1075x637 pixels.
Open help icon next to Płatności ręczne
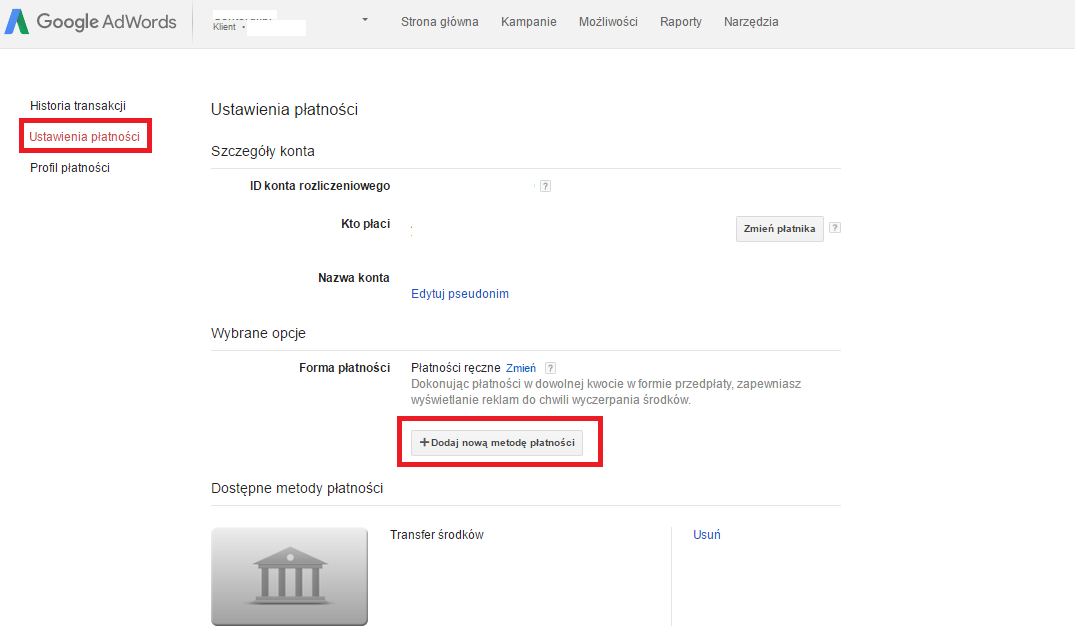(x=550, y=368)
